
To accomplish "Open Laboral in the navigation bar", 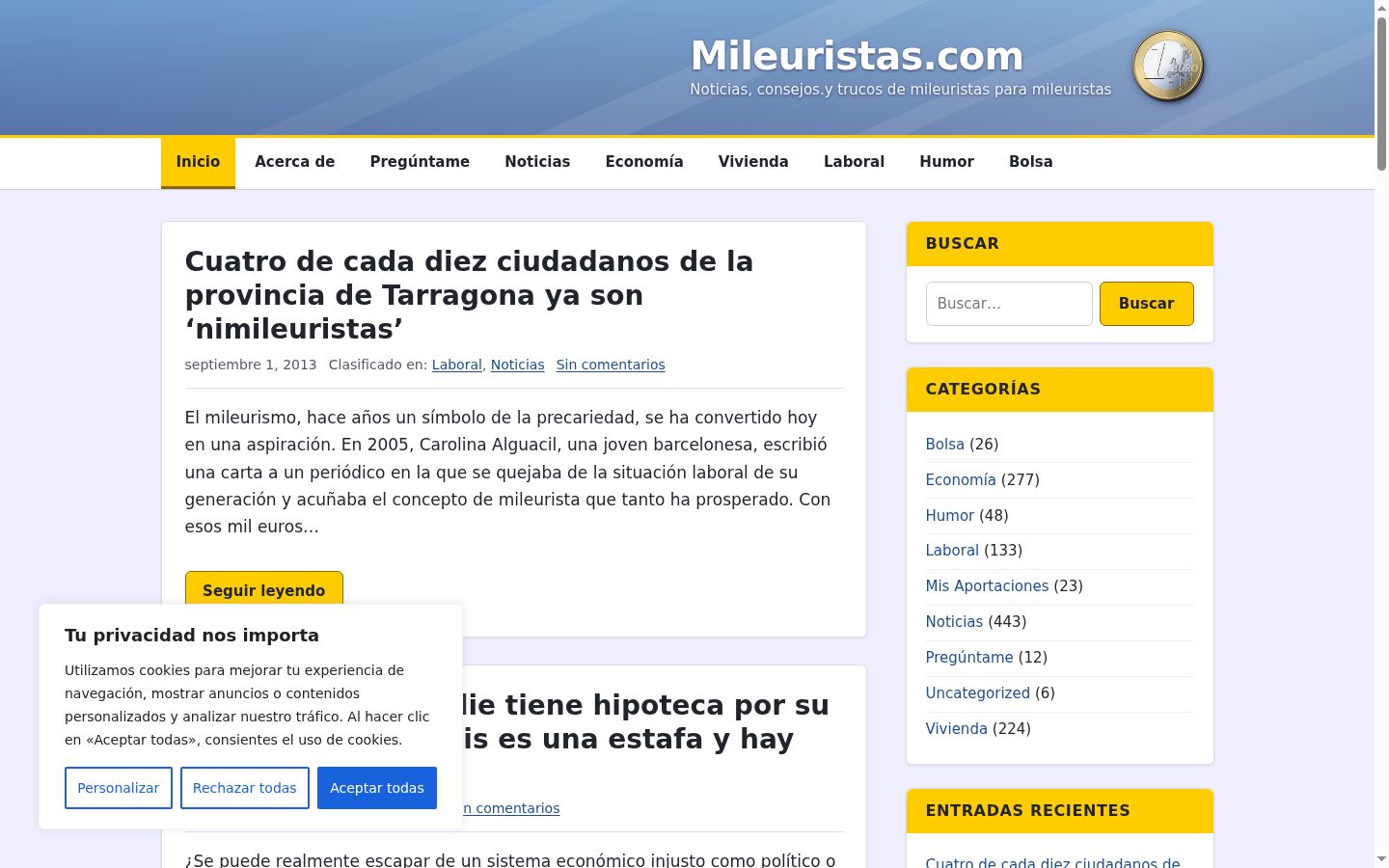I will tap(854, 162).
